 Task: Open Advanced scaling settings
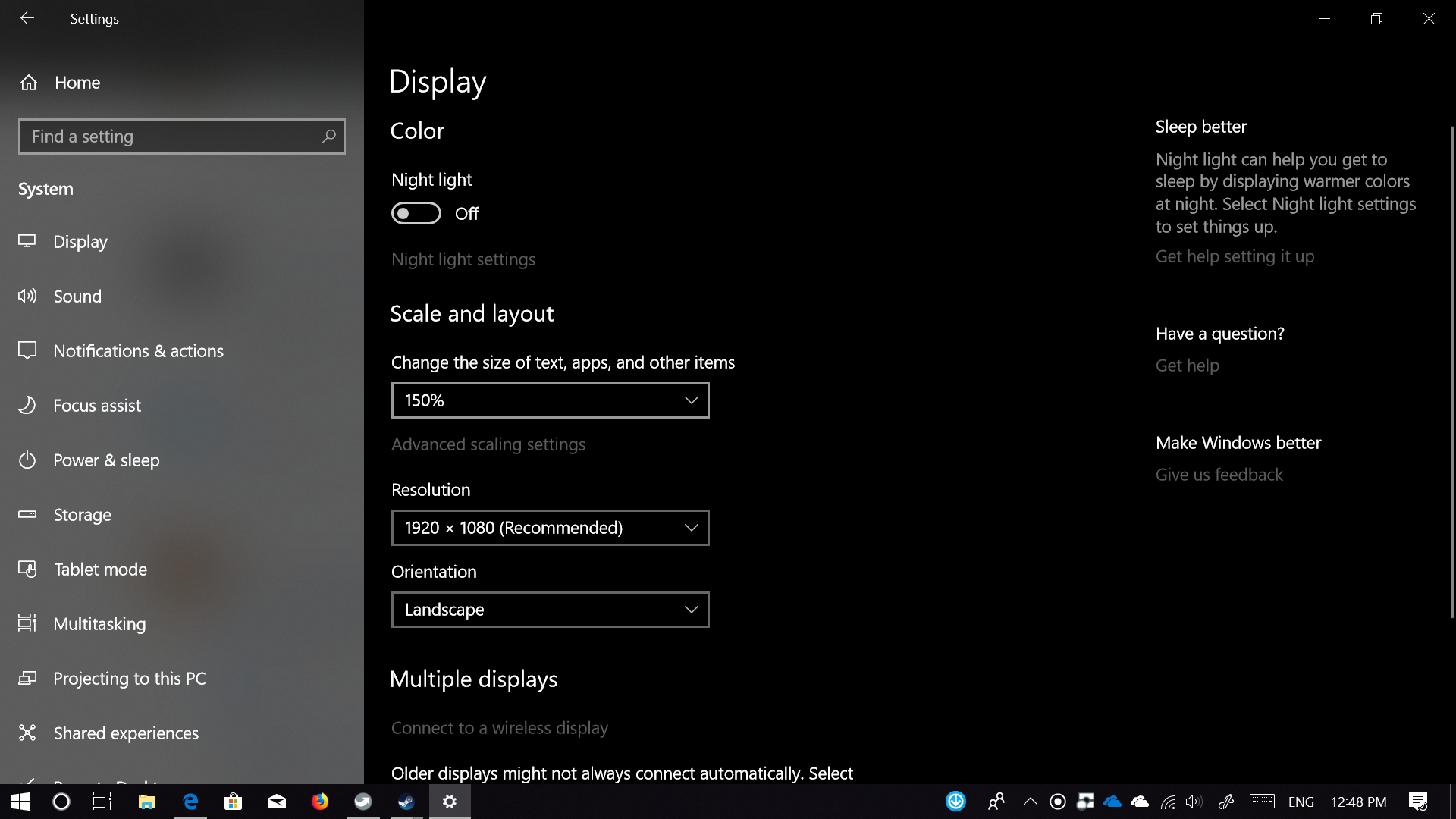[x=488, y=444]
